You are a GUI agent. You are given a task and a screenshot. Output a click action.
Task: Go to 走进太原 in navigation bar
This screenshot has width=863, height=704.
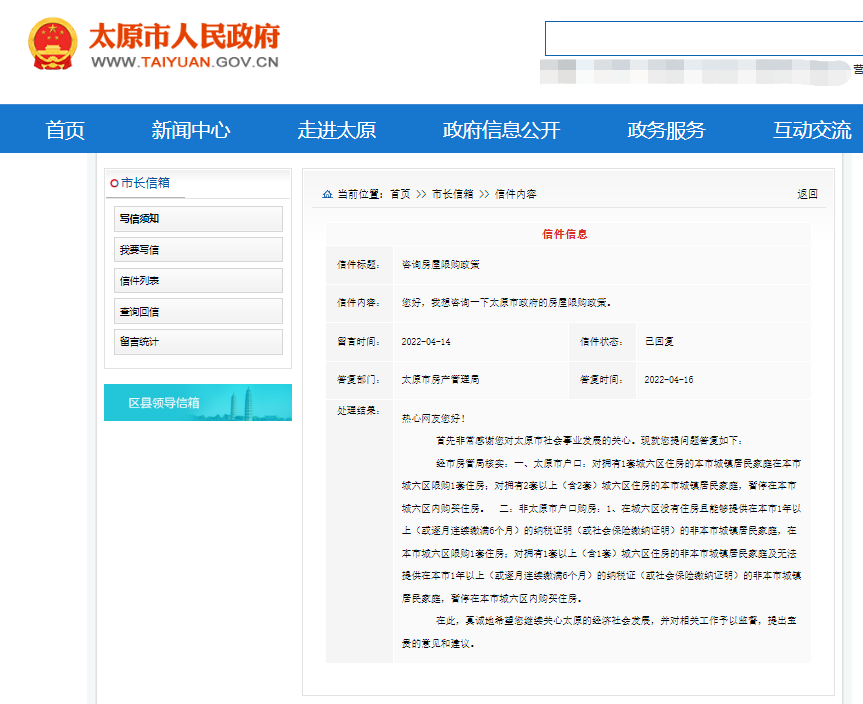[x=336, y=130]
